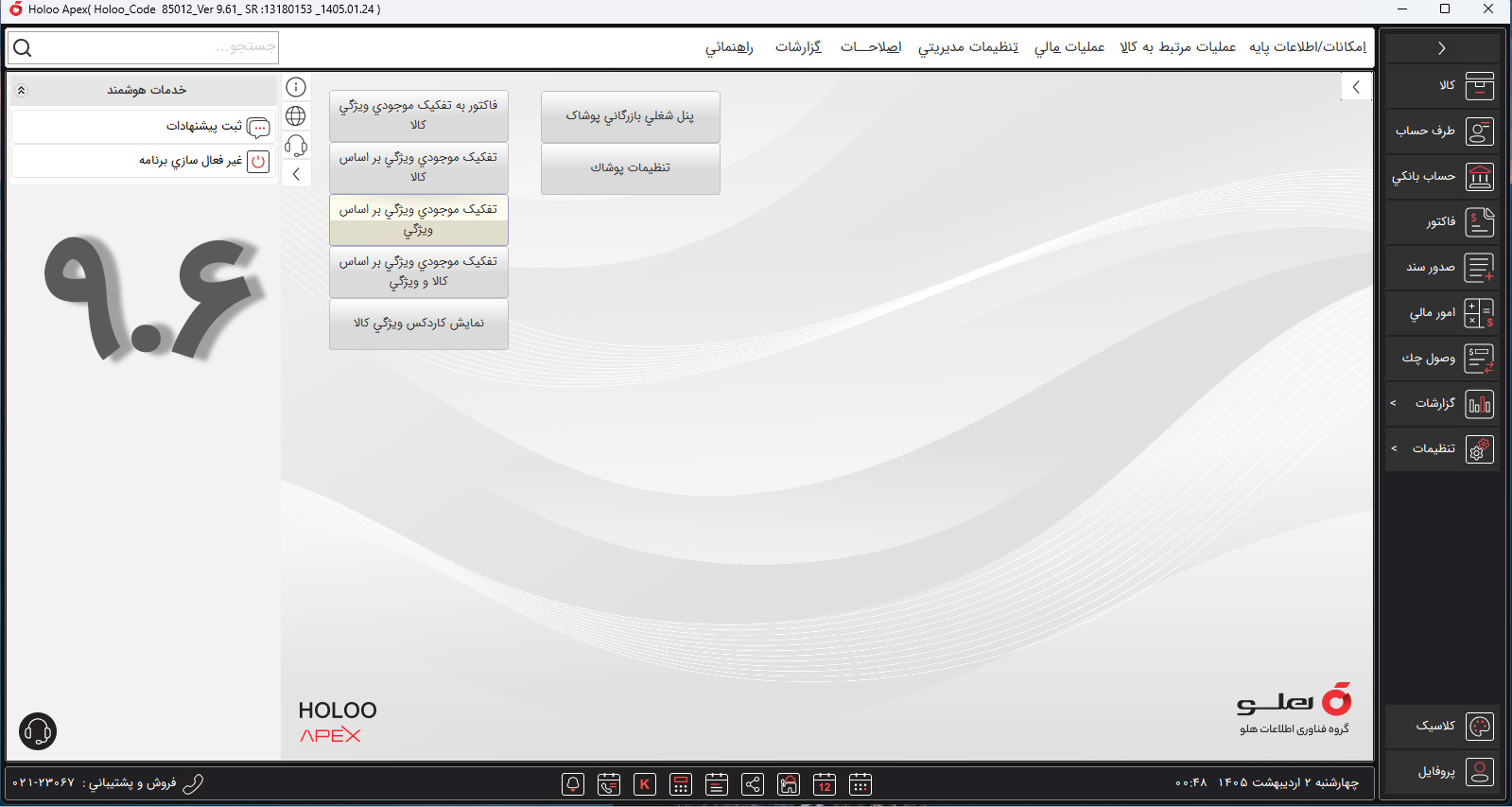Viewport: 1512px width, 807px height.
Task: Click the chat bubble icon beside ثبت پيشنهادات
Action: (x=258, y=128)
